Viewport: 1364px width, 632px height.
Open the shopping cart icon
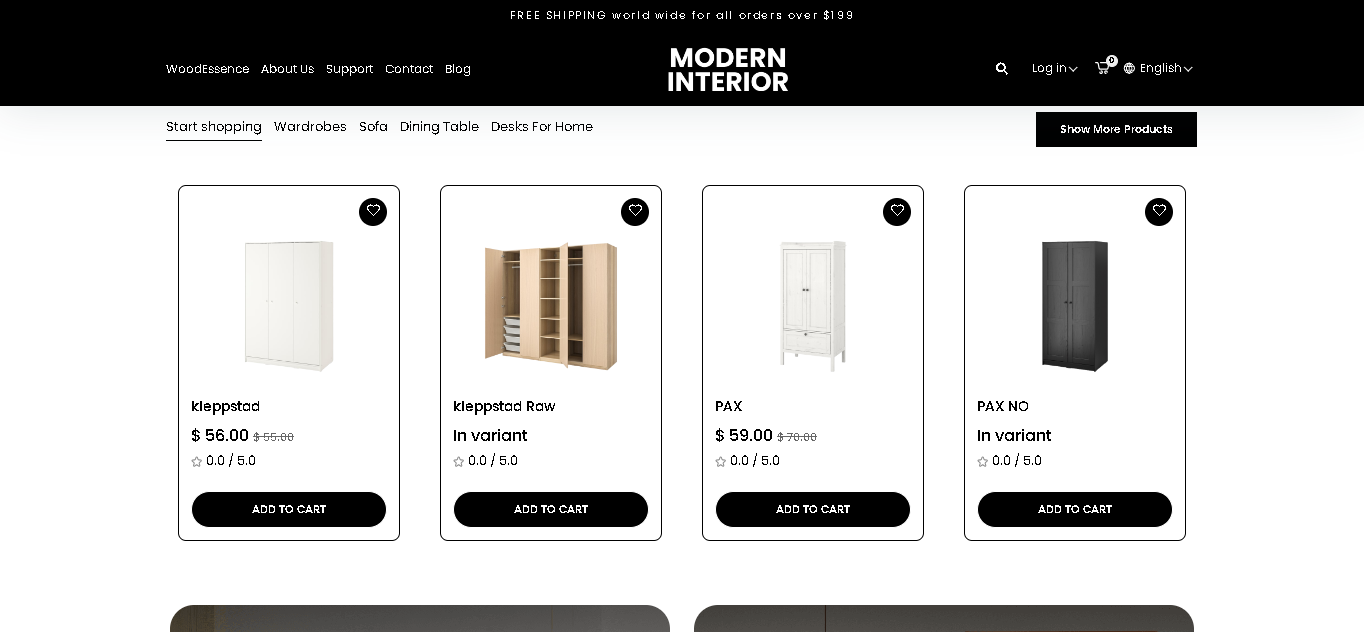point(1102,68)
